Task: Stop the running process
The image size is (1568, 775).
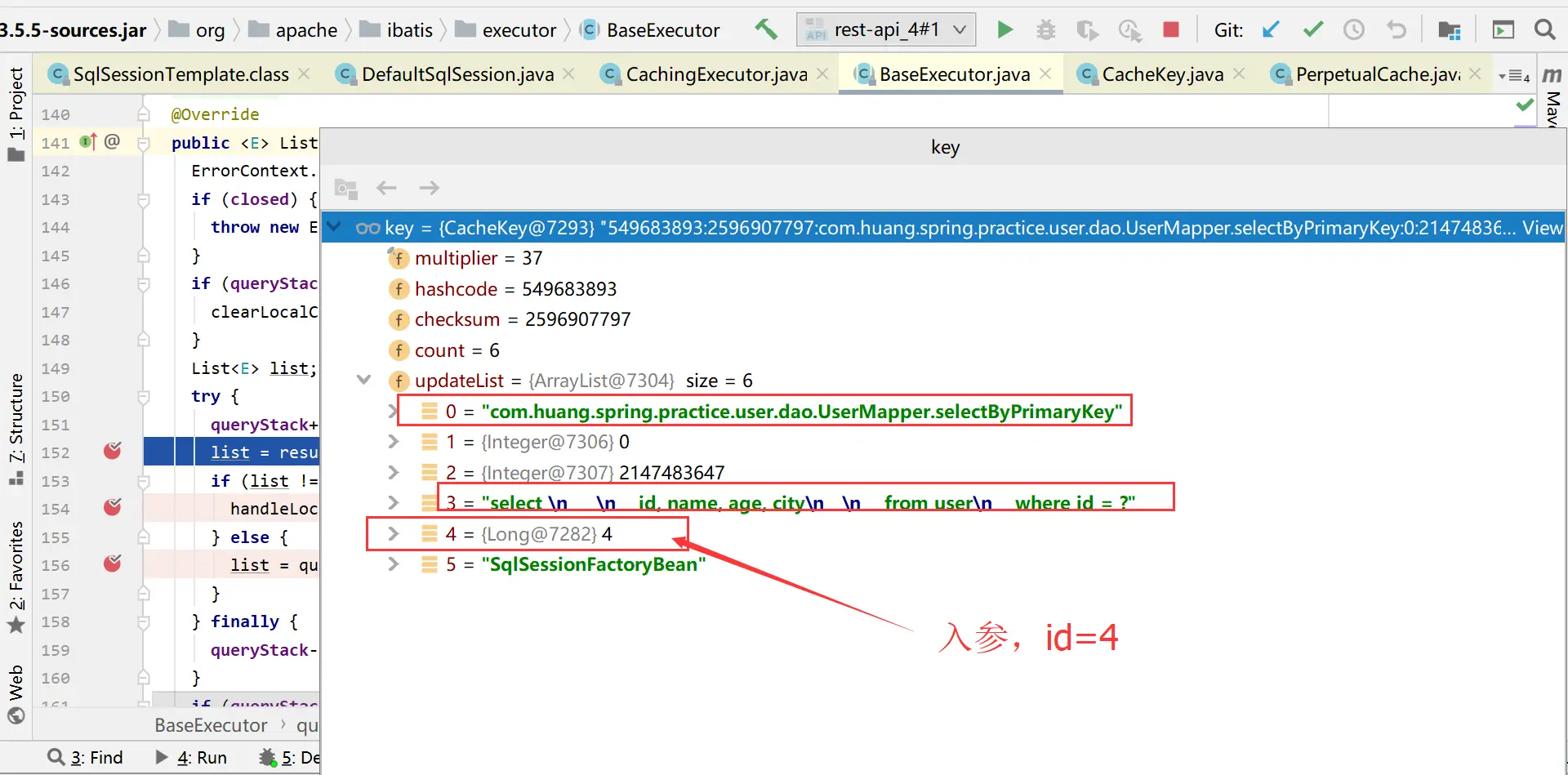Action: [x=1171, y=30]
